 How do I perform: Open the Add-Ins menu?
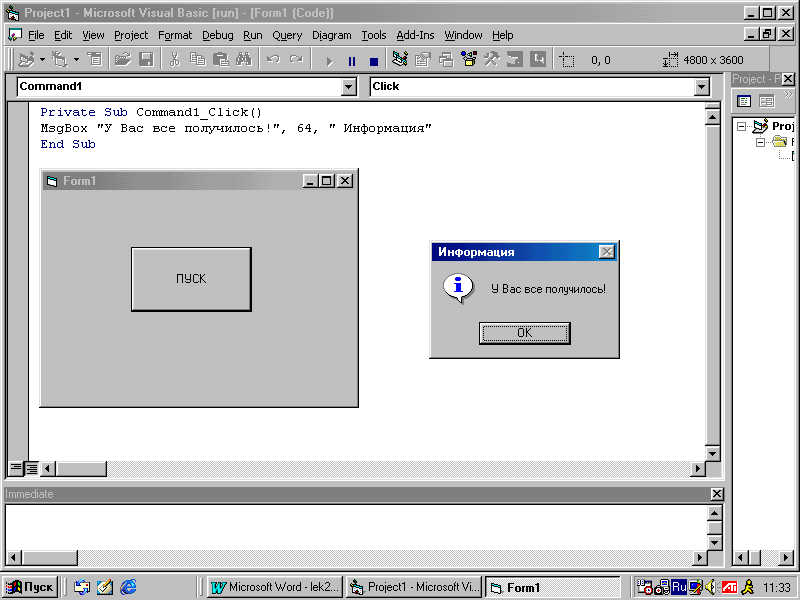415,35
